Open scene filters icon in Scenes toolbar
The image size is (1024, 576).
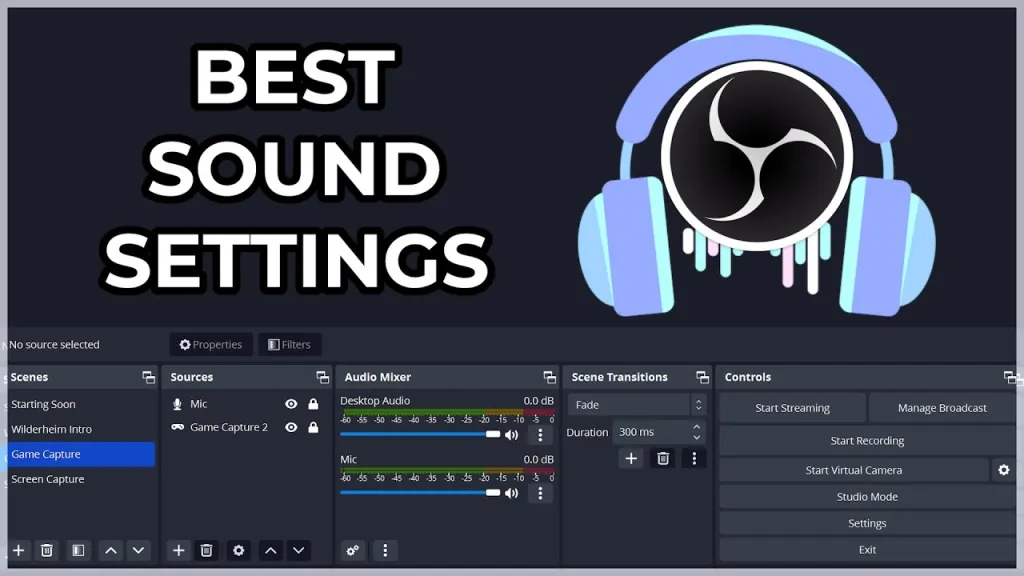[78, 551]
